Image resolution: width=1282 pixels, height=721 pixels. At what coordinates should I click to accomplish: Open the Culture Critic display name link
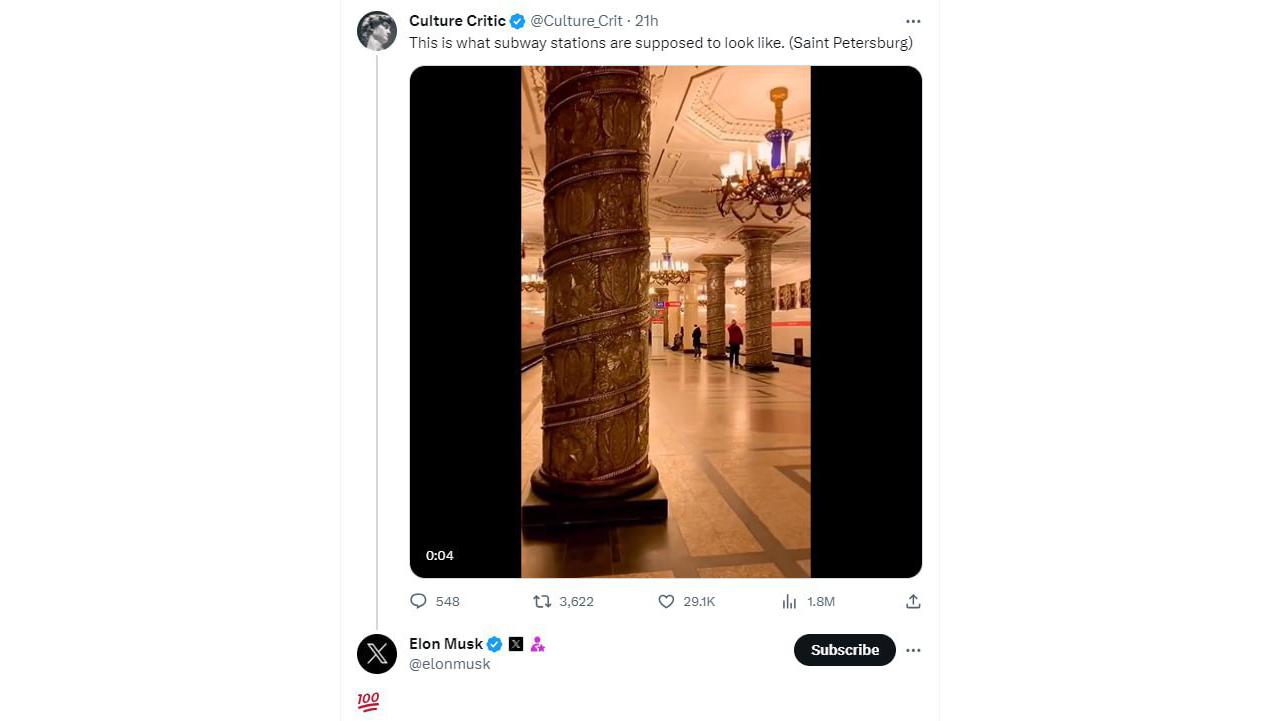pos(457,21)
